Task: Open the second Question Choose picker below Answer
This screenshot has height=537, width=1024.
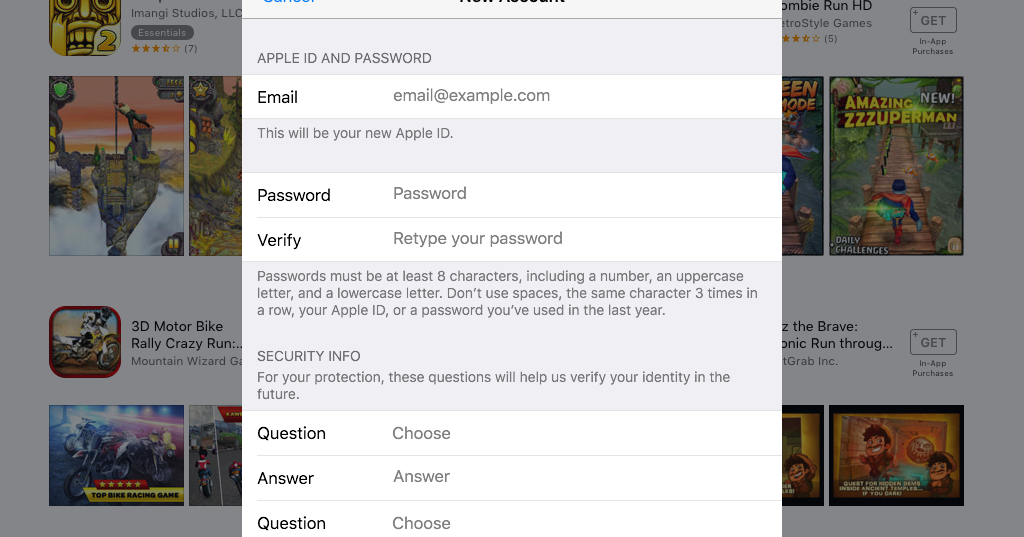Action: click(x=421, y=522)
